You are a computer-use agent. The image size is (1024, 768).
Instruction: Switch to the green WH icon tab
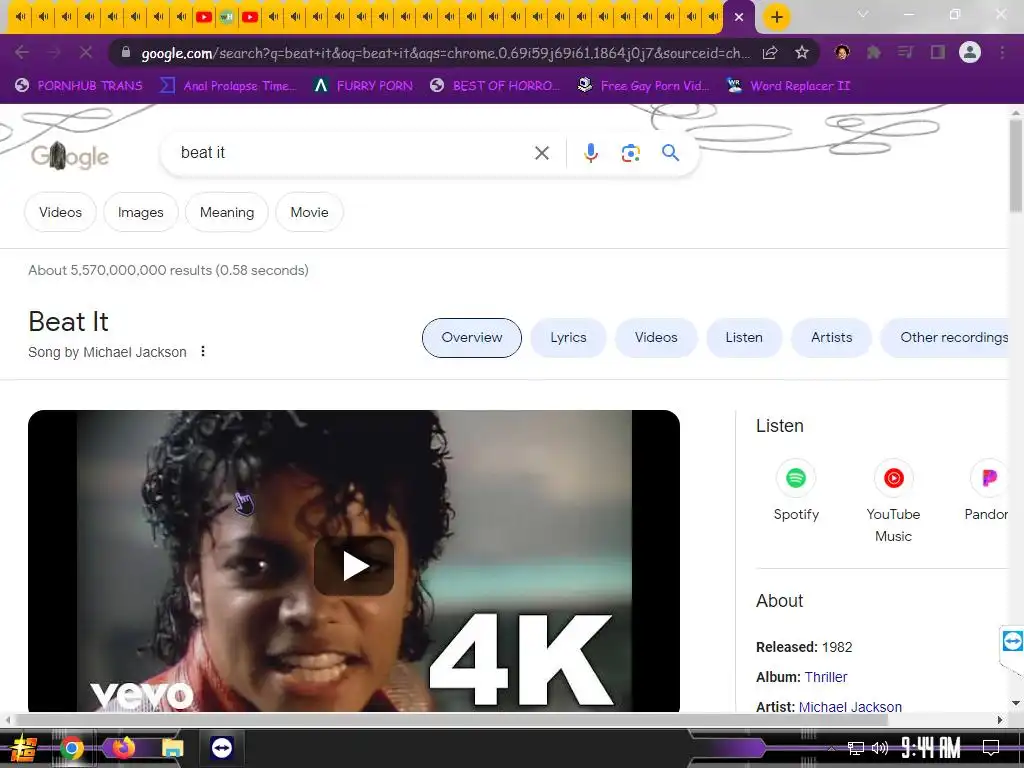[227, 17]
